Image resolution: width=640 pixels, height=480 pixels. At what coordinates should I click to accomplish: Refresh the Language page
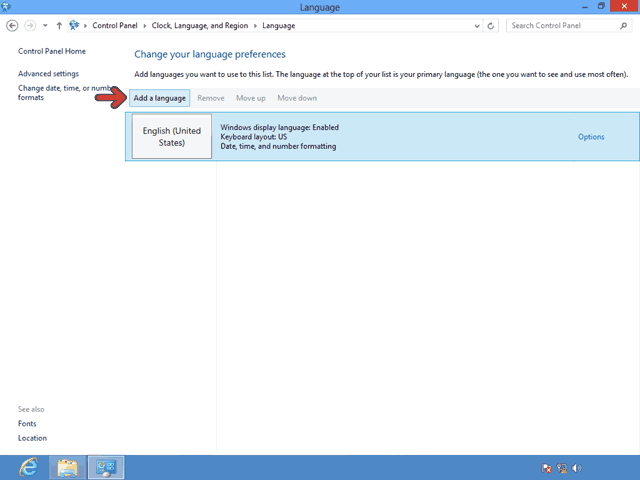coord(491,26)
